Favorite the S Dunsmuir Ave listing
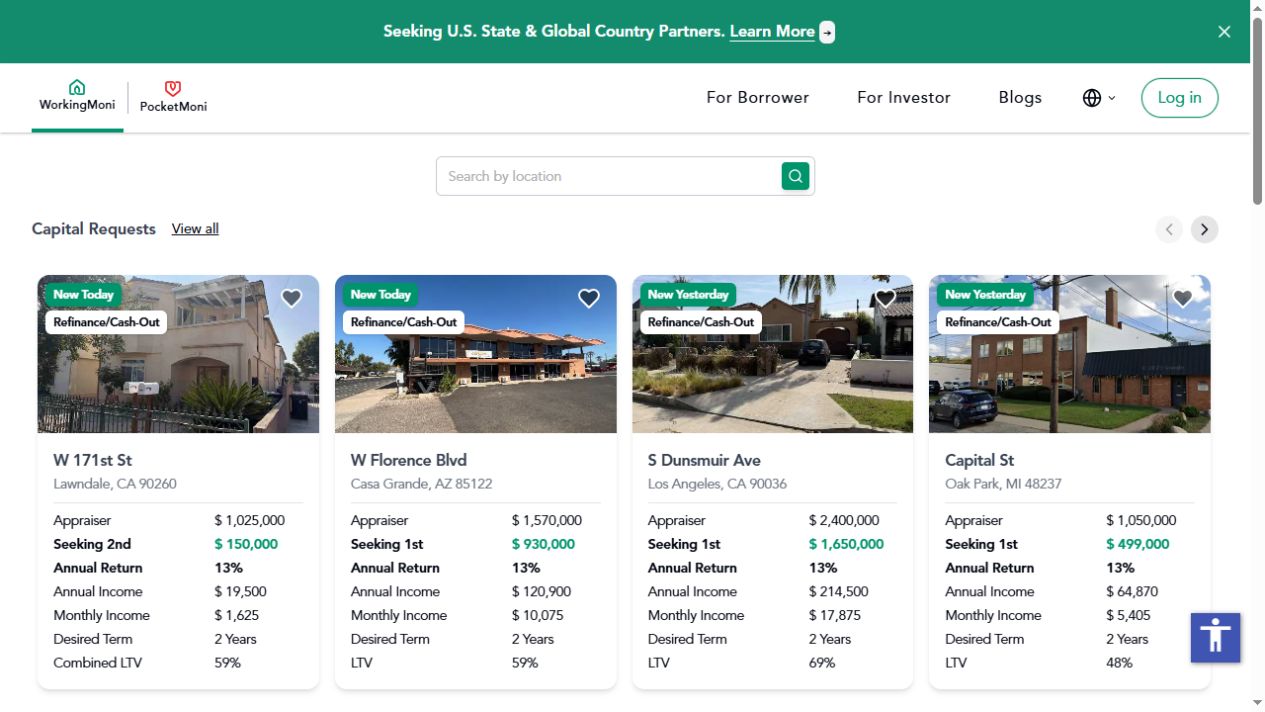 pos(885,298)
